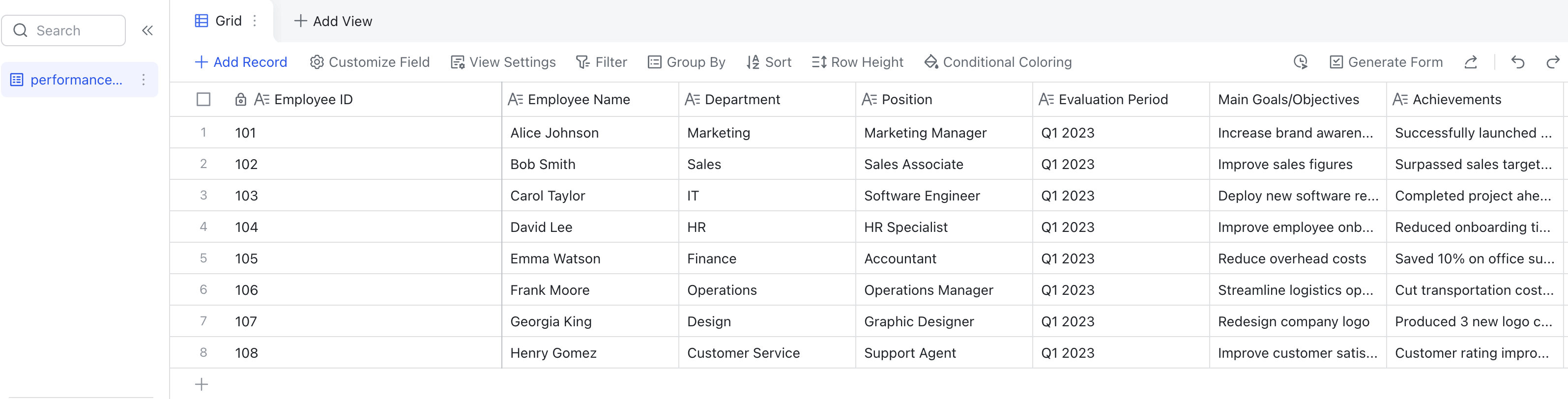Viewport: 1568px width, 399px height.
Task: Click Add Record
Action: pyautogui.click(x=240, y=62)
